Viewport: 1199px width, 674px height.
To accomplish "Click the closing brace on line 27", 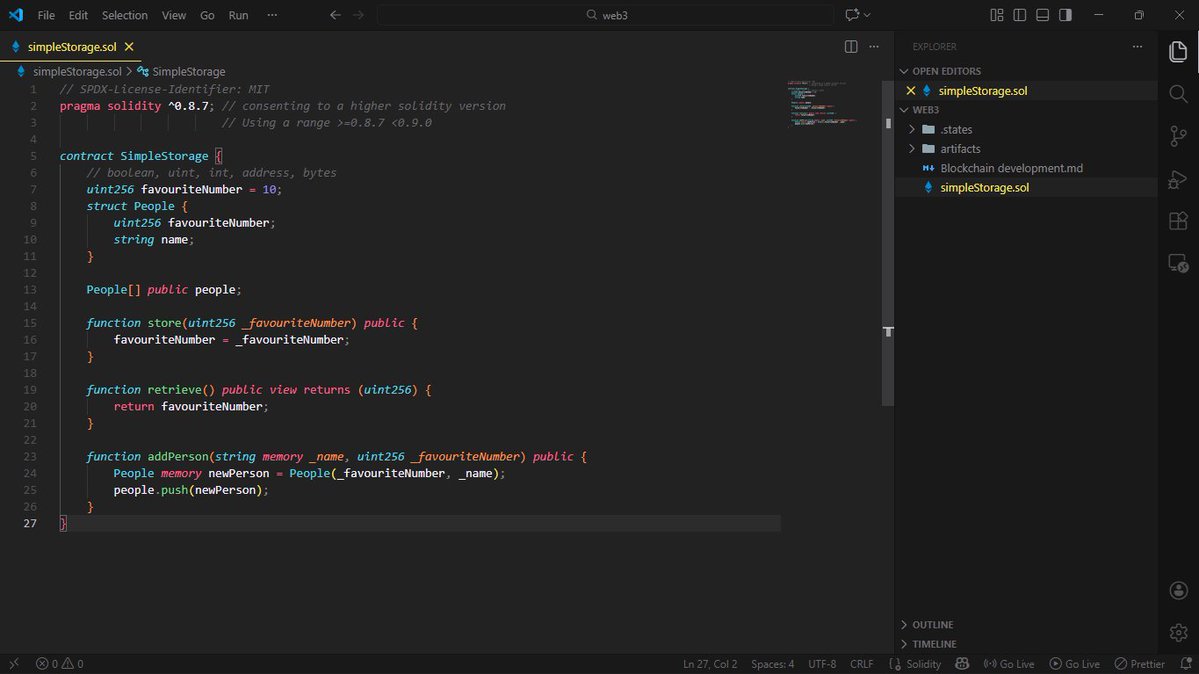I will point(63,523).
